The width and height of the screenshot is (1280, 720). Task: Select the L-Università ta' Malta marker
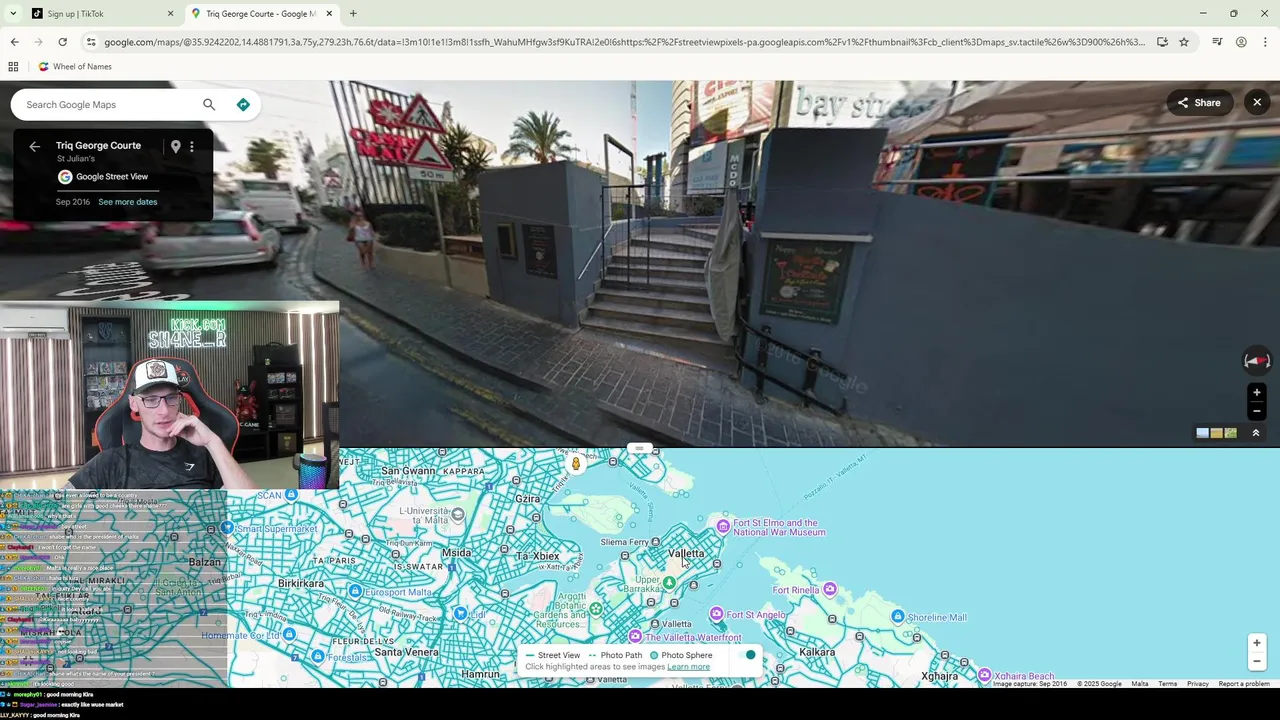[x=457, y=514]
